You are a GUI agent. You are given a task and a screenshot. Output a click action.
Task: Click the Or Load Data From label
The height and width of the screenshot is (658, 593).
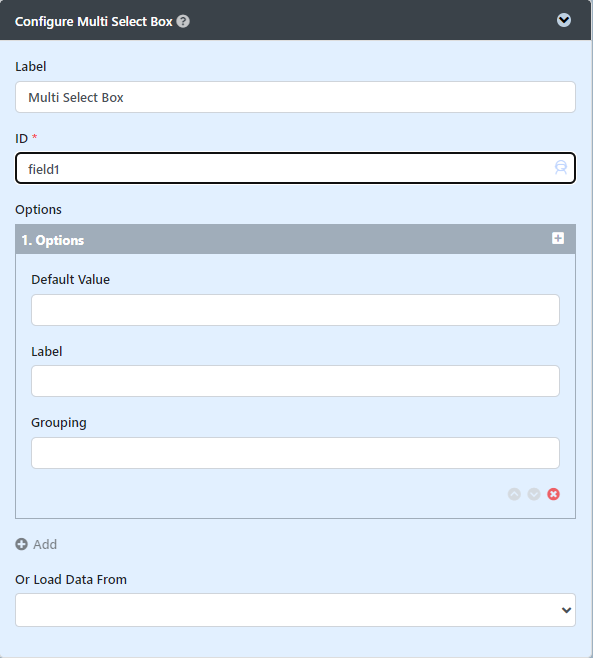[x=71, y=580]
